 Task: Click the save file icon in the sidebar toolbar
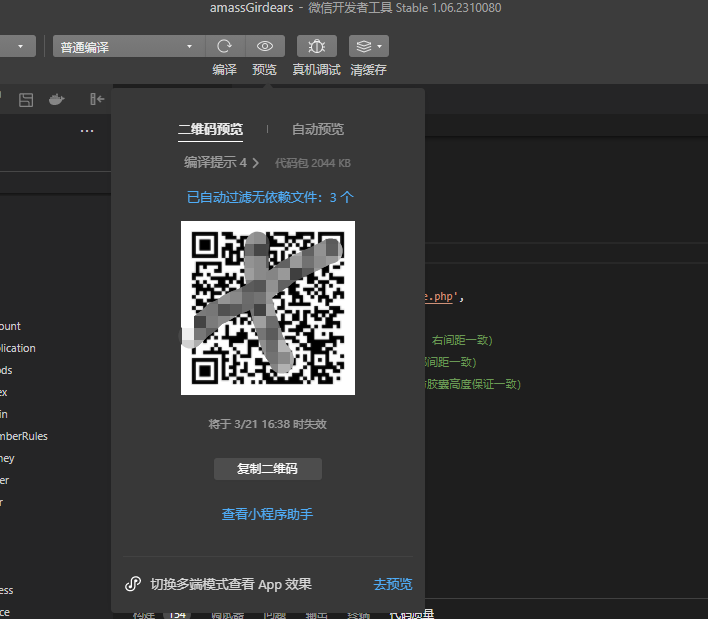click(26, 100)
